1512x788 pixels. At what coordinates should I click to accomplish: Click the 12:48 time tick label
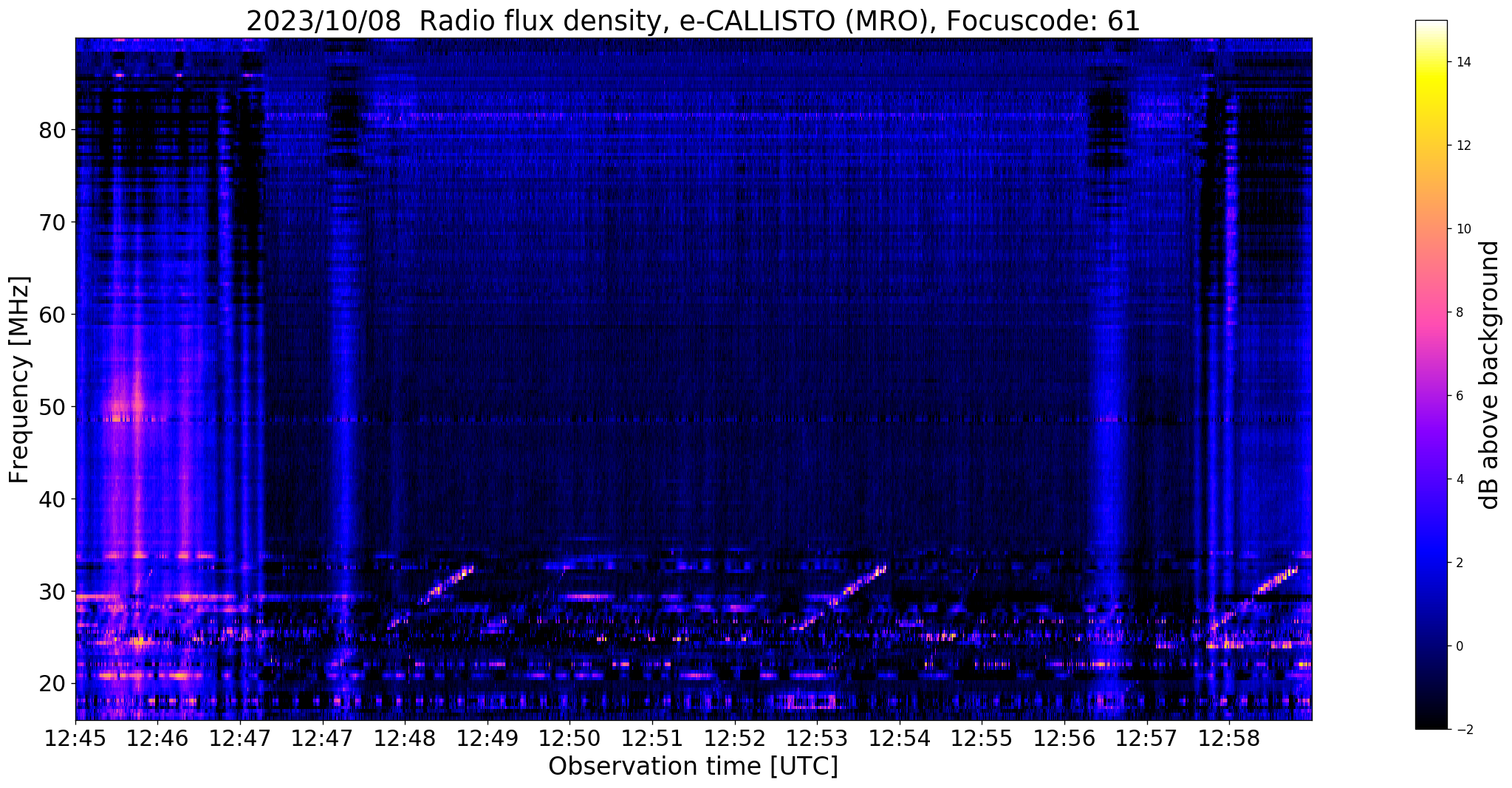[405, 738]
